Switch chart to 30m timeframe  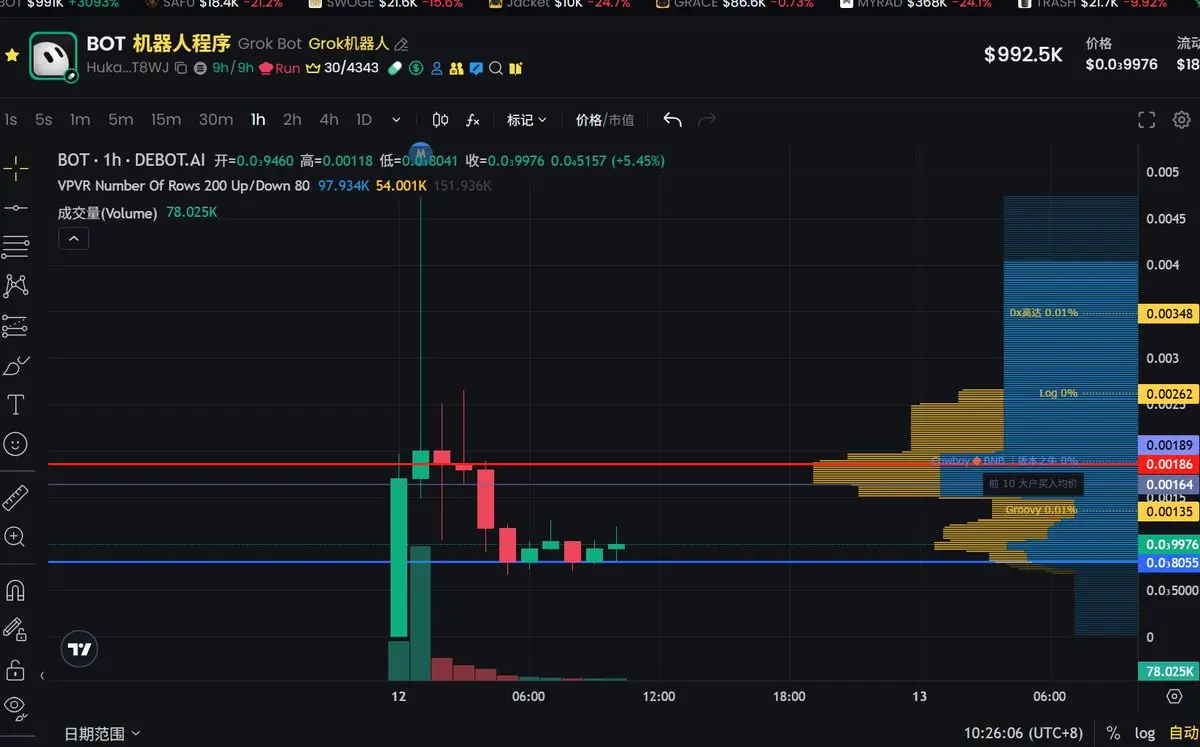[x=216, y=120]
